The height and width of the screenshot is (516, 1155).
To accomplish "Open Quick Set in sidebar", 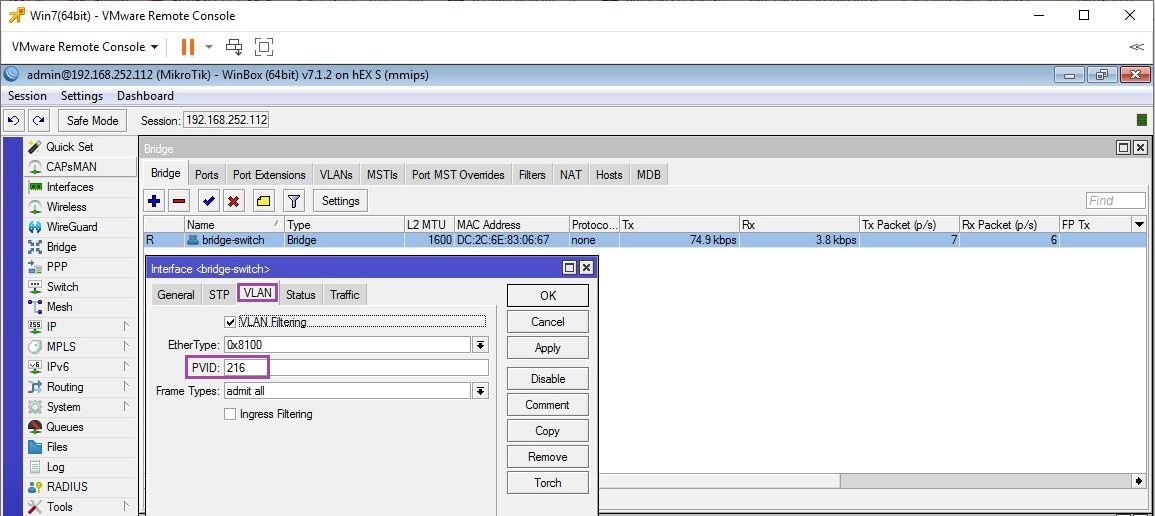I will pyautogui.click(x=70, y=146).
